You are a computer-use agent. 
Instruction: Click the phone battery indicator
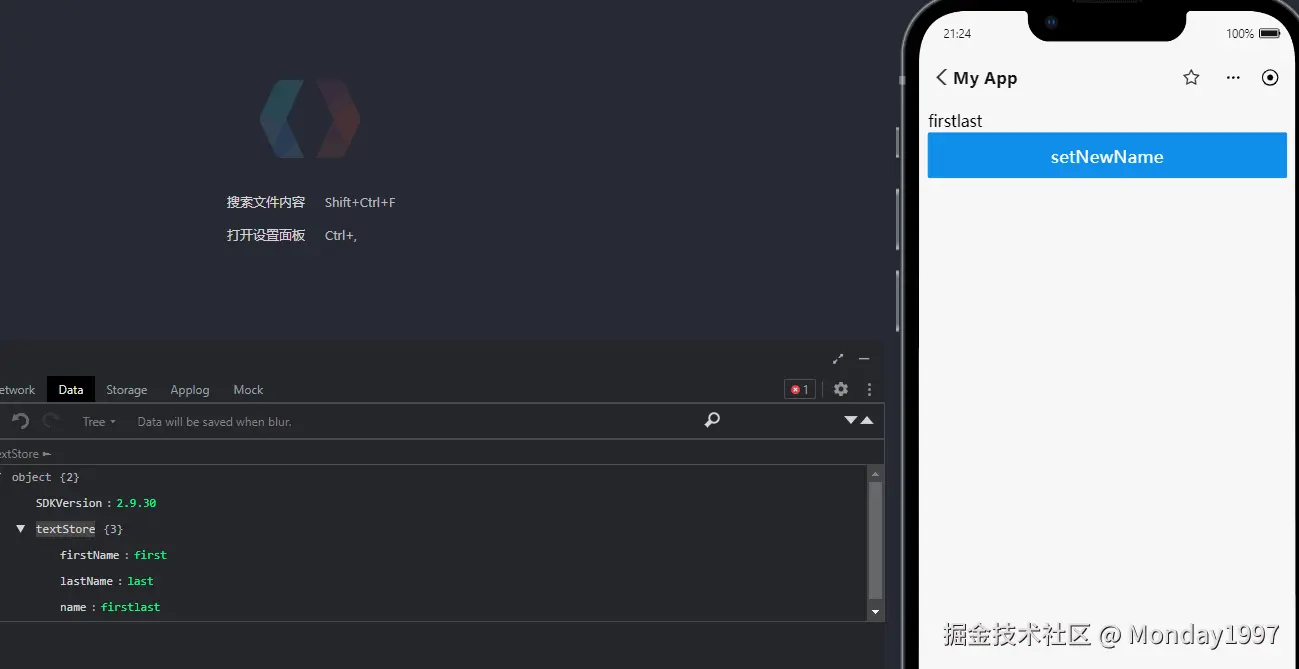click(x=1269, y=34)
